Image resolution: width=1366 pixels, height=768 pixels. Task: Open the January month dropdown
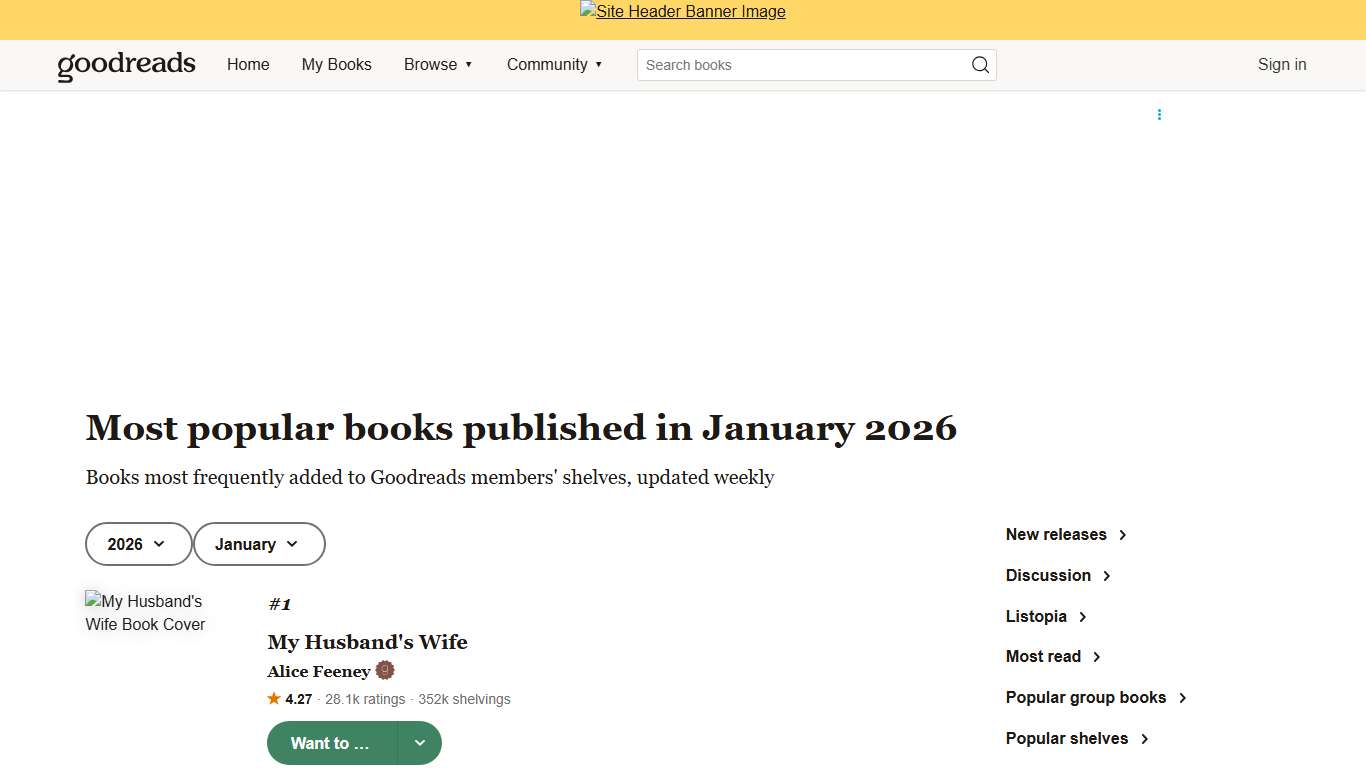[x=259, y=544]
